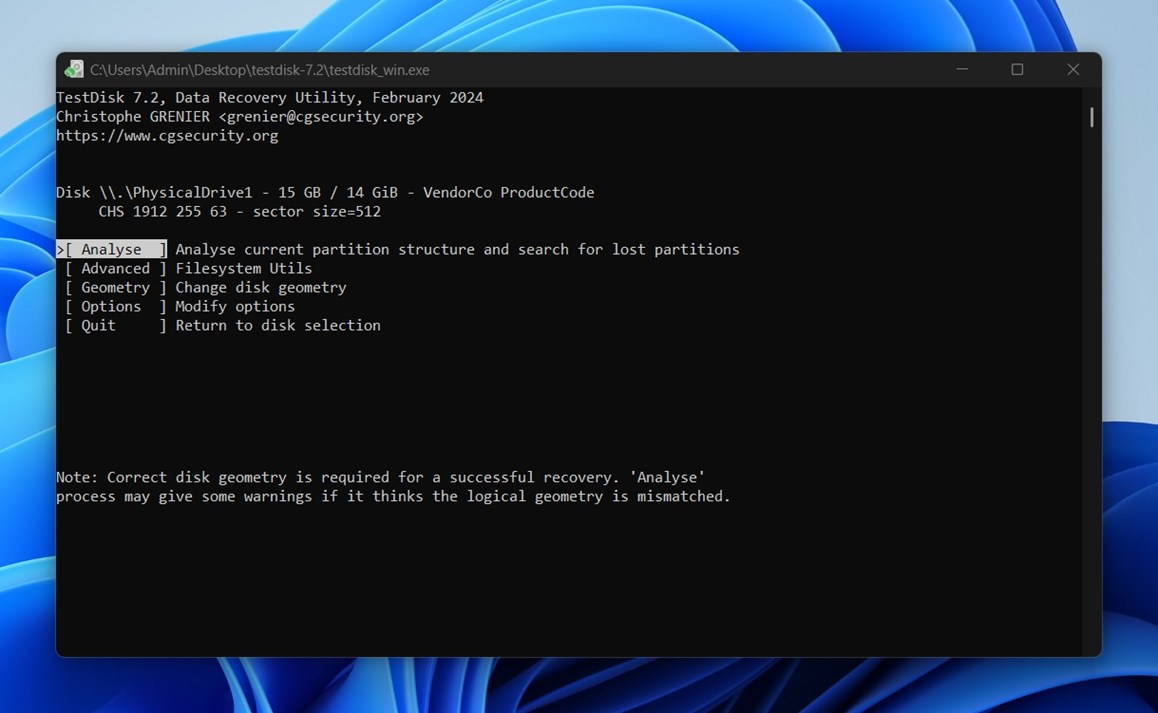Screen dimensions: 1158x713
Task: Open the Options entry to modify options
Action: [x=110, y=306]
